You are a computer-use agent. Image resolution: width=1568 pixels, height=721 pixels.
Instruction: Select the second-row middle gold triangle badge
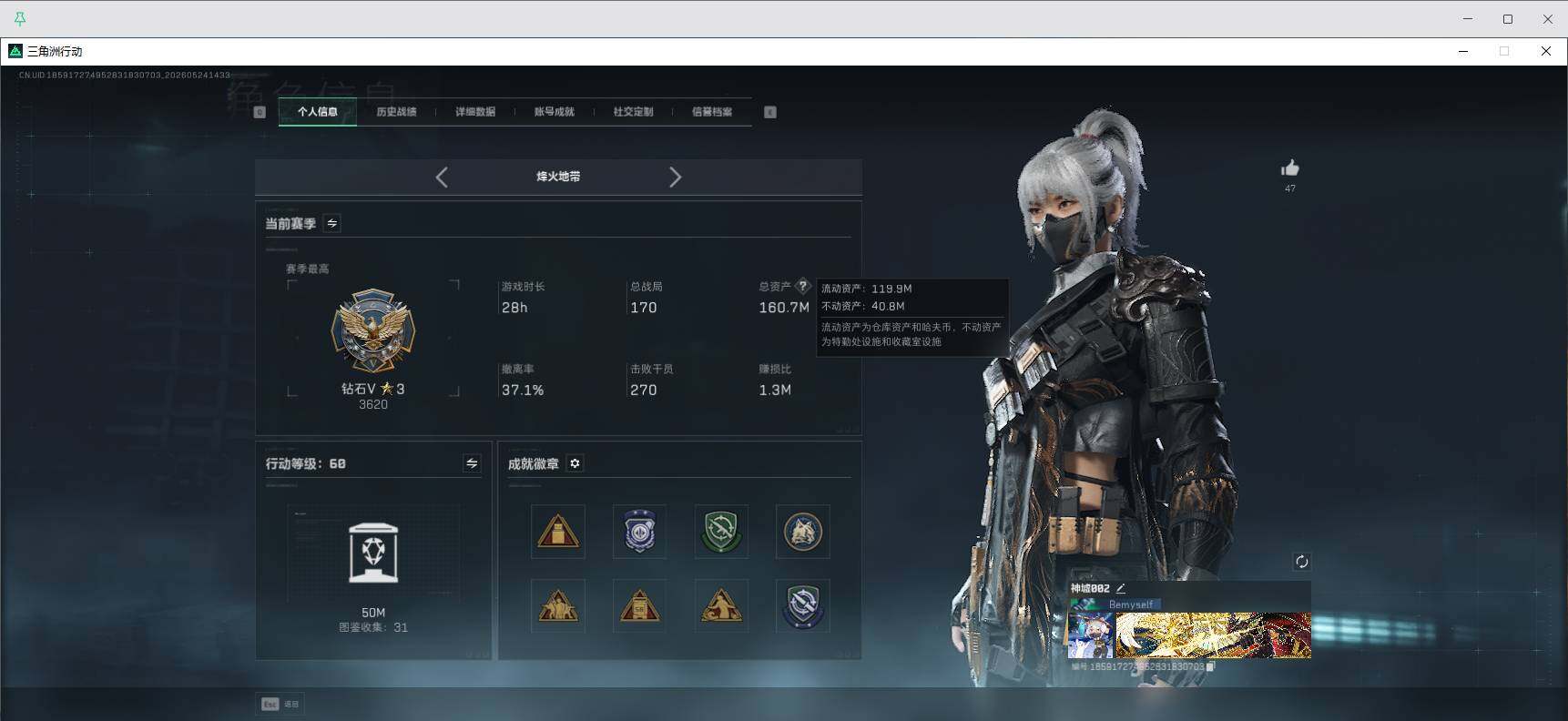point(639,605)
